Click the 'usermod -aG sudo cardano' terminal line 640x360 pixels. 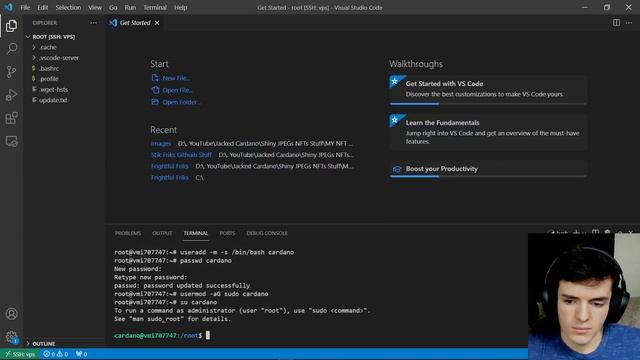[x=191, y=294]
